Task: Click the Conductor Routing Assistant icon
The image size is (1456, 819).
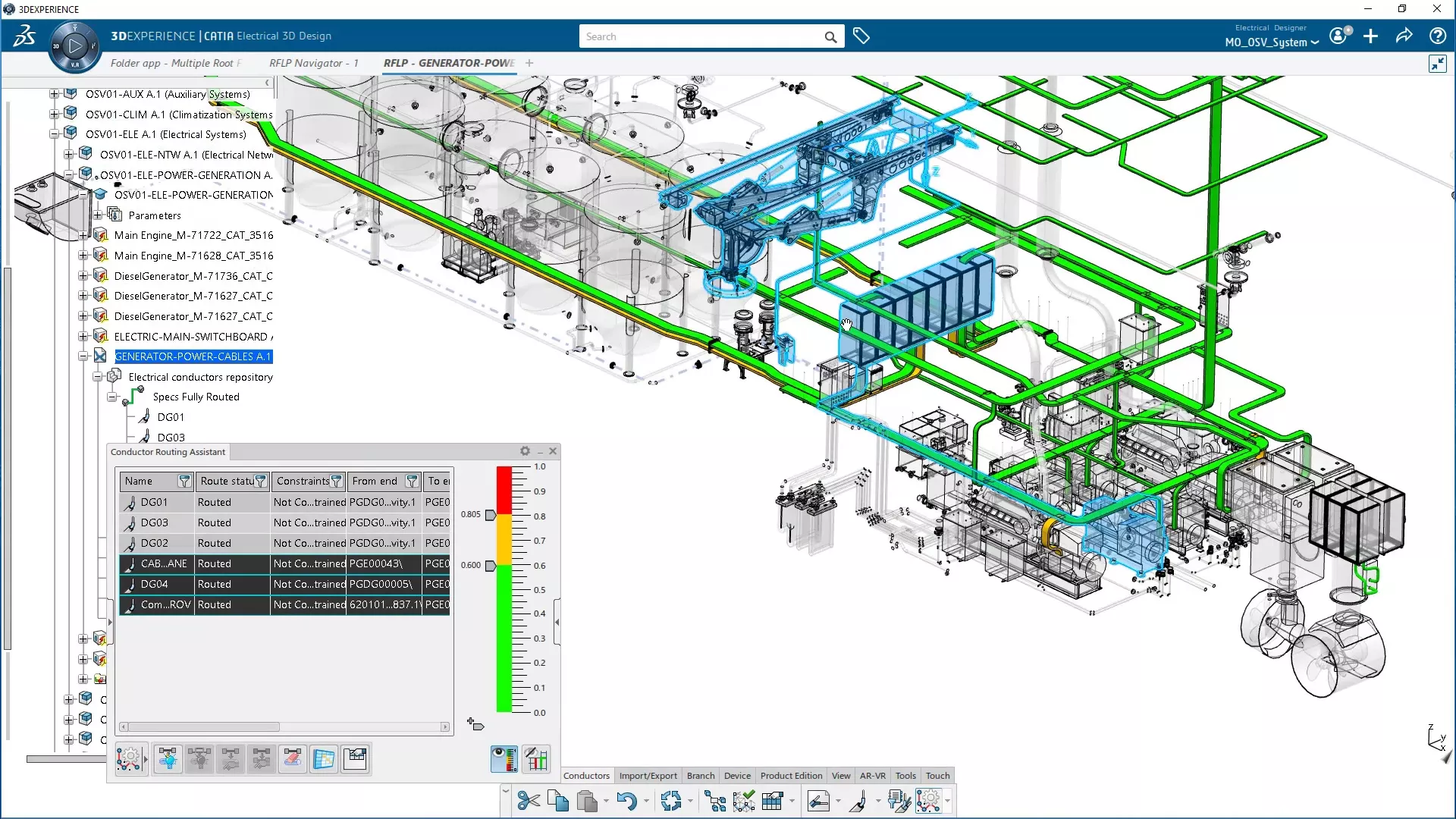Action: [128, 757]
